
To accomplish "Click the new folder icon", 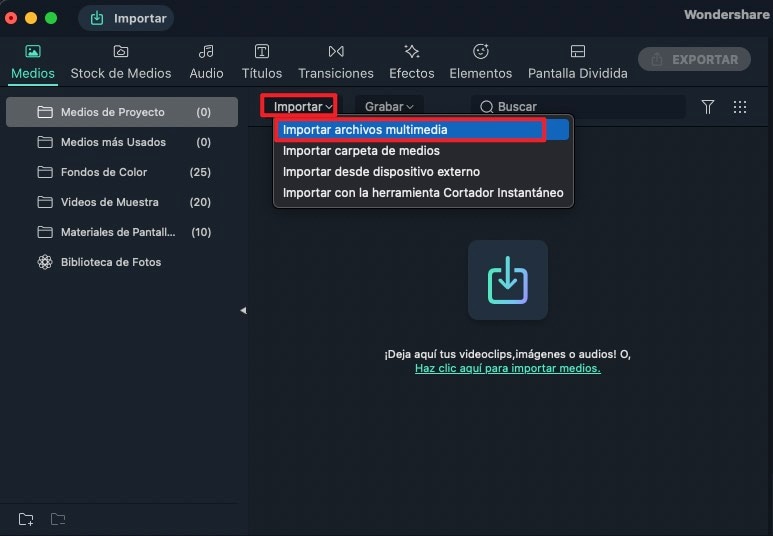I will (26, 519).
